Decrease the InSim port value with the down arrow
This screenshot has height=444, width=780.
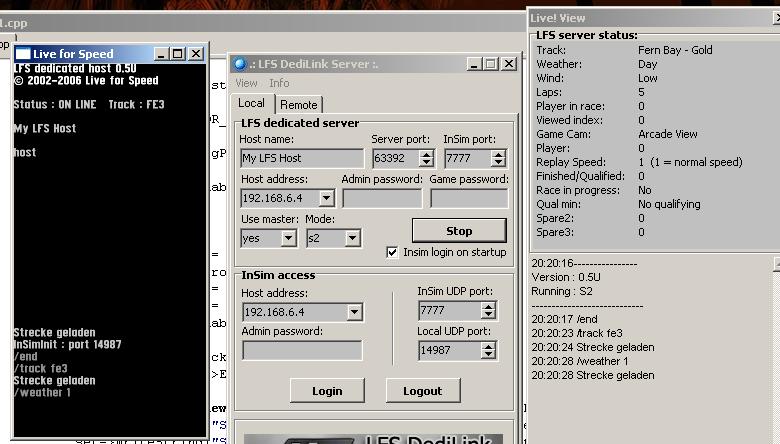tap(498, 163)
